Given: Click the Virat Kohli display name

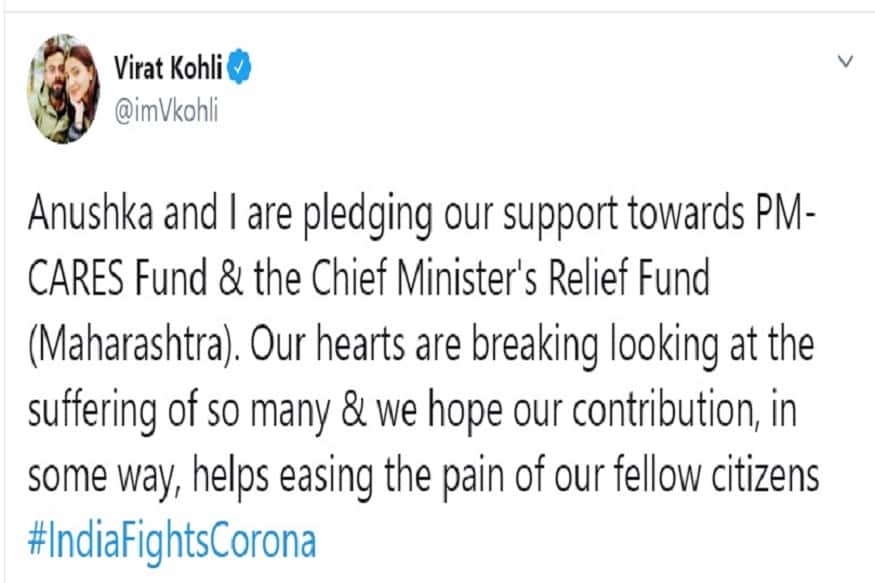Looking at the screenshot, I should 168,68.
